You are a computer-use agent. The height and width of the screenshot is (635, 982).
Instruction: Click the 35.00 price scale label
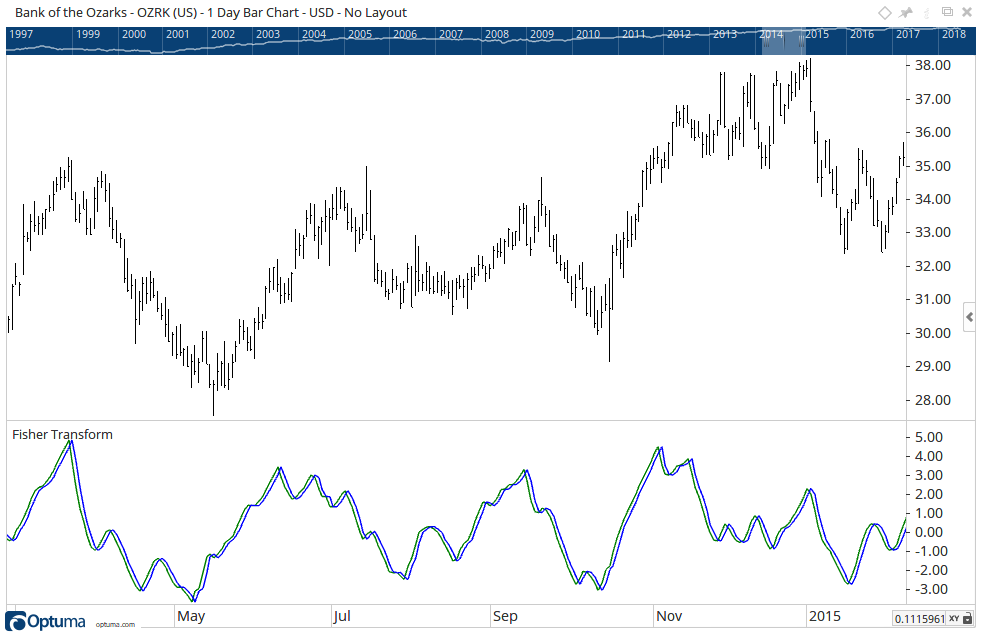coord(933,166)
